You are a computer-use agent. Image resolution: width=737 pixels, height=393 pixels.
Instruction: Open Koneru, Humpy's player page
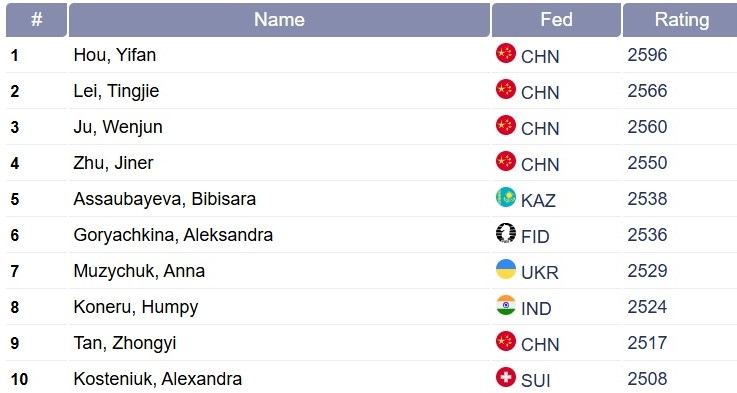click(x=136, y=307)
